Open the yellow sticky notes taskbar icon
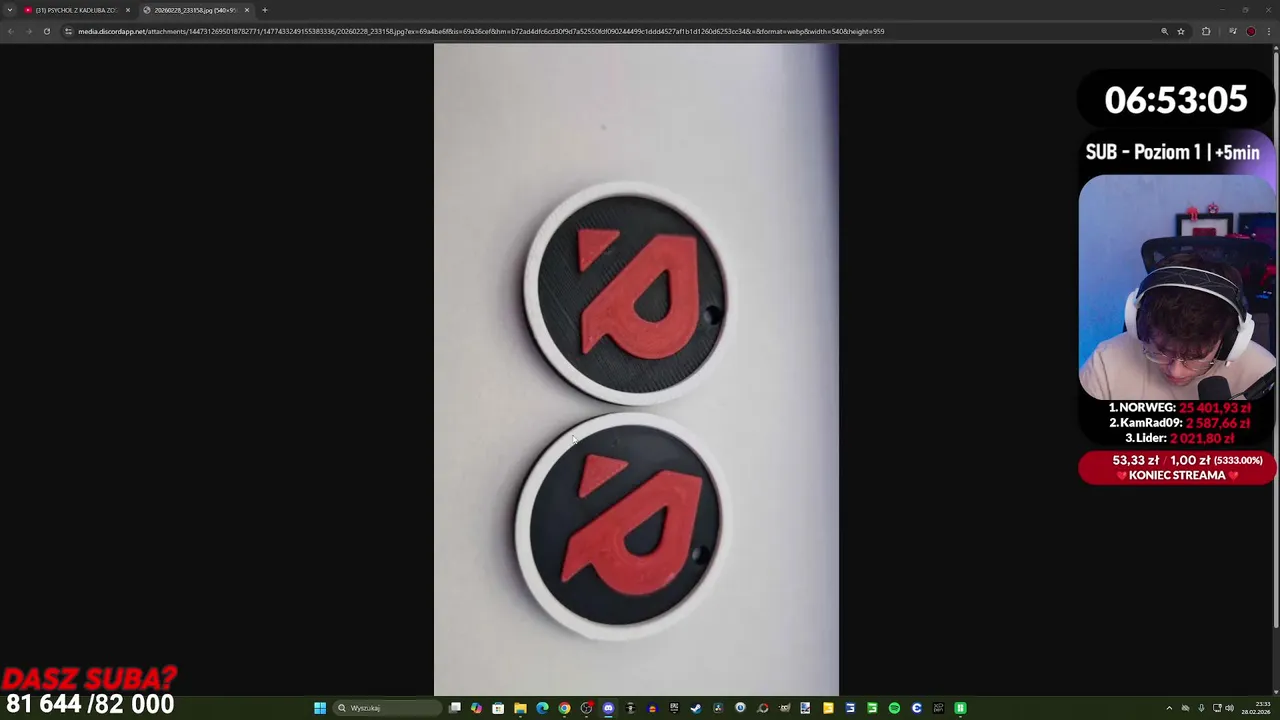The width and height of the screenshot is (1280, 720). tap(828, 708)
